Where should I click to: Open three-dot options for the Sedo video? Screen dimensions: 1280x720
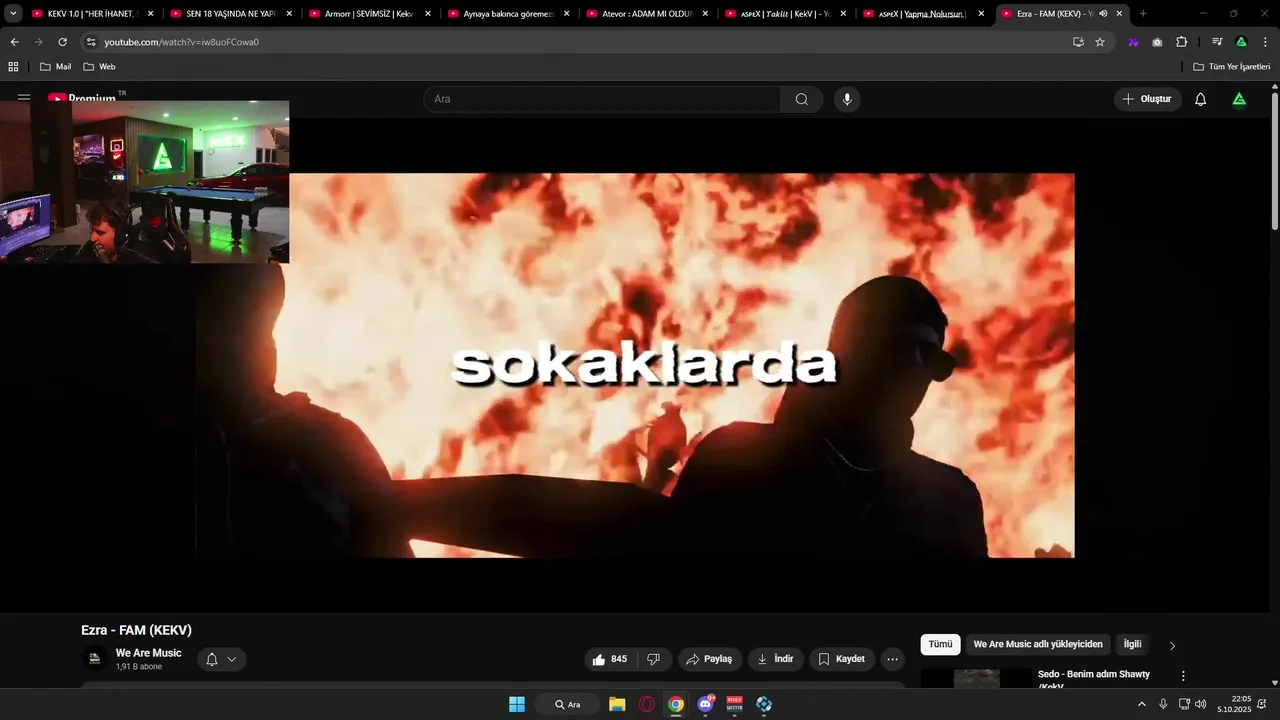(x=1183, y=676)
